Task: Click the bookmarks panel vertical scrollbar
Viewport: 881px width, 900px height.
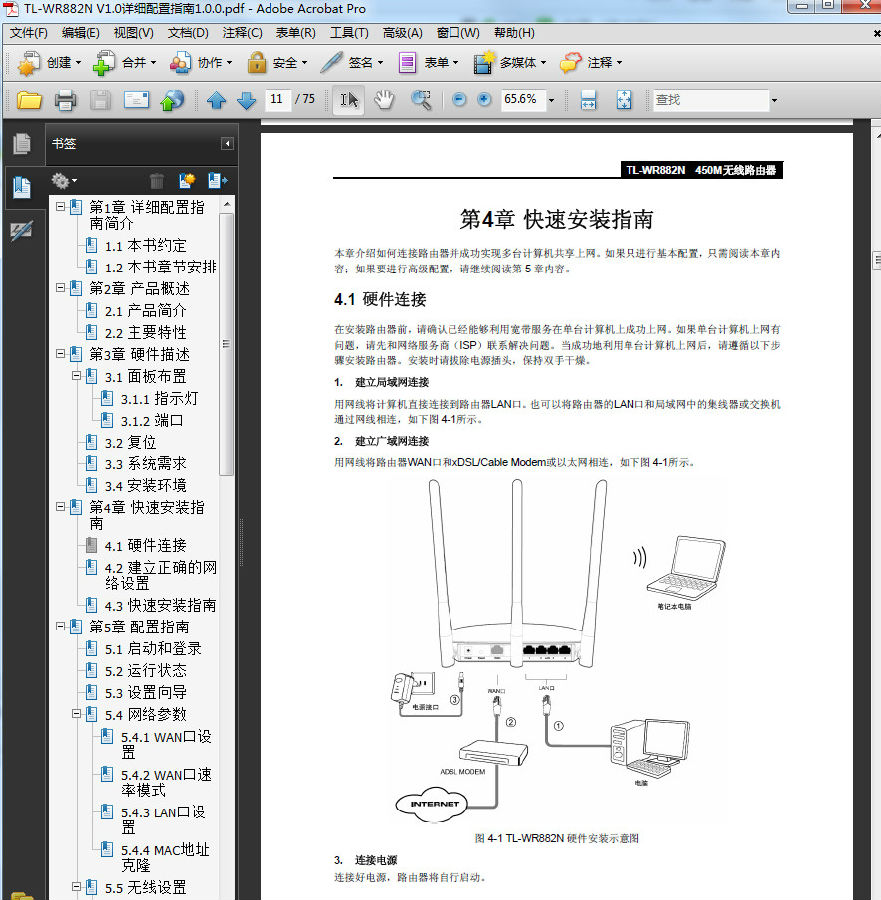Action: tap(227, 344)
